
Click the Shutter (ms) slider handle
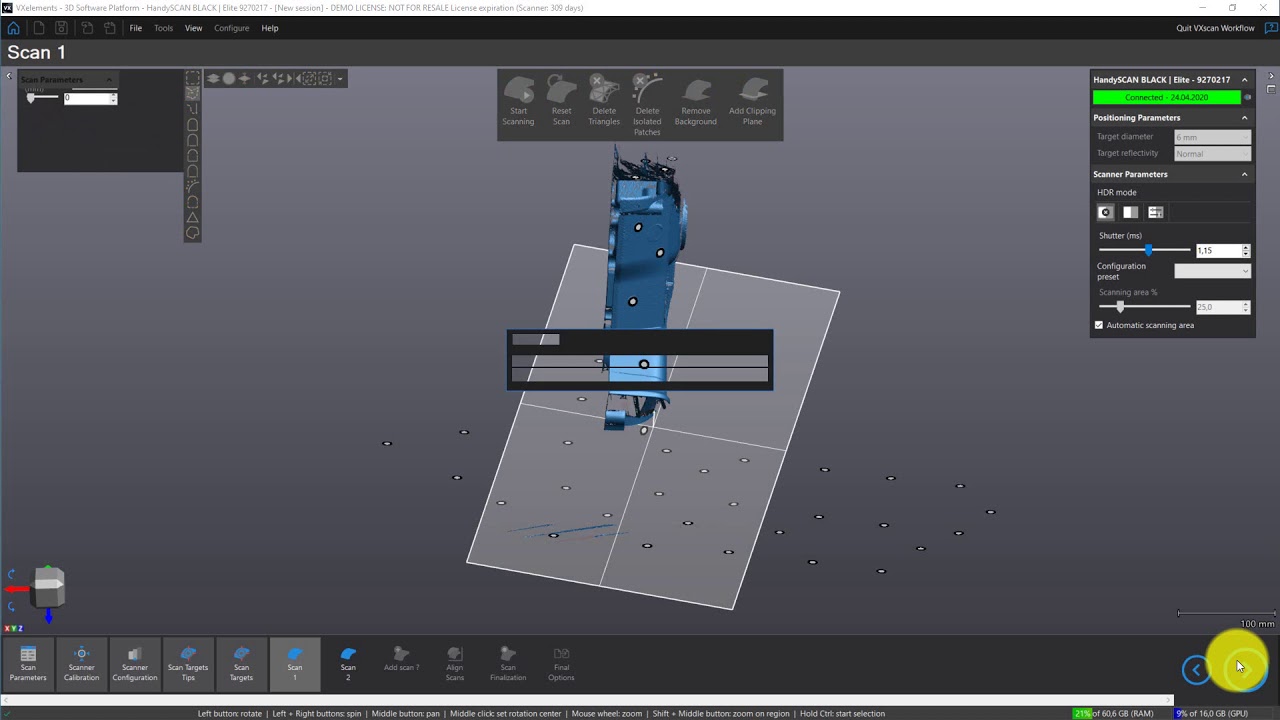1148,250
